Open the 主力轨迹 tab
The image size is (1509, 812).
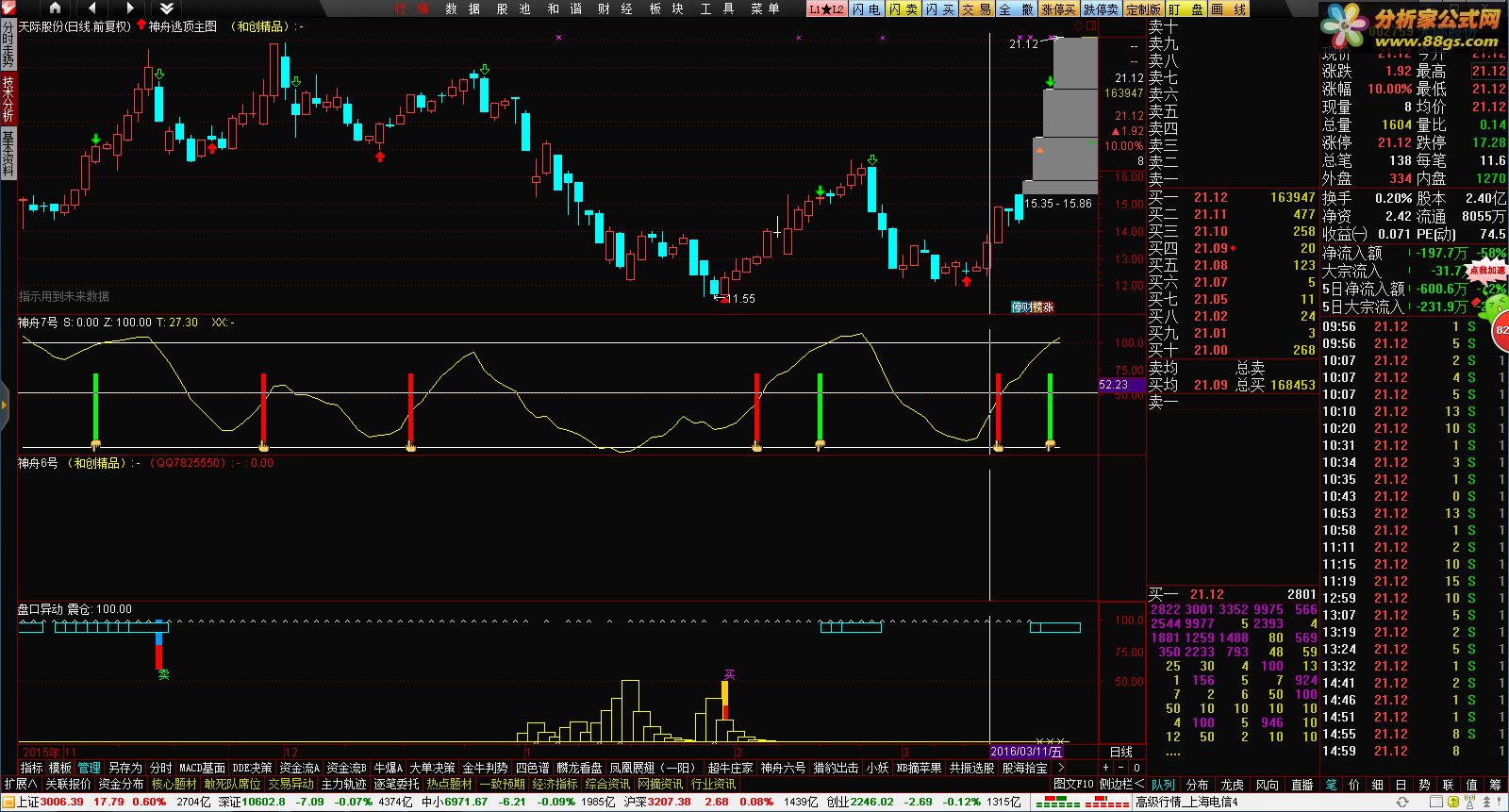pos(343,784)
